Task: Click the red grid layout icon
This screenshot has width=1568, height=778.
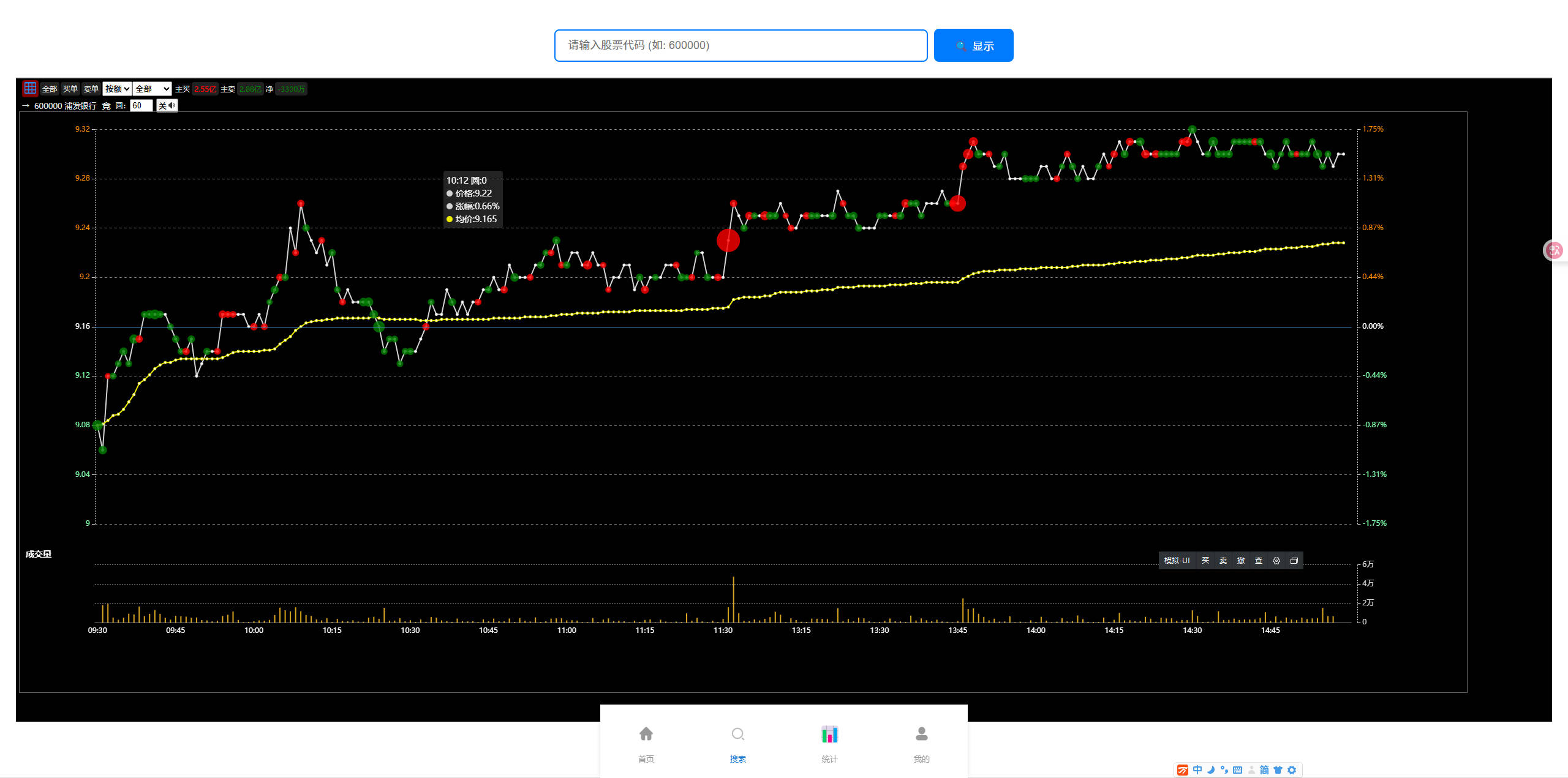Action: click(30, 88)
